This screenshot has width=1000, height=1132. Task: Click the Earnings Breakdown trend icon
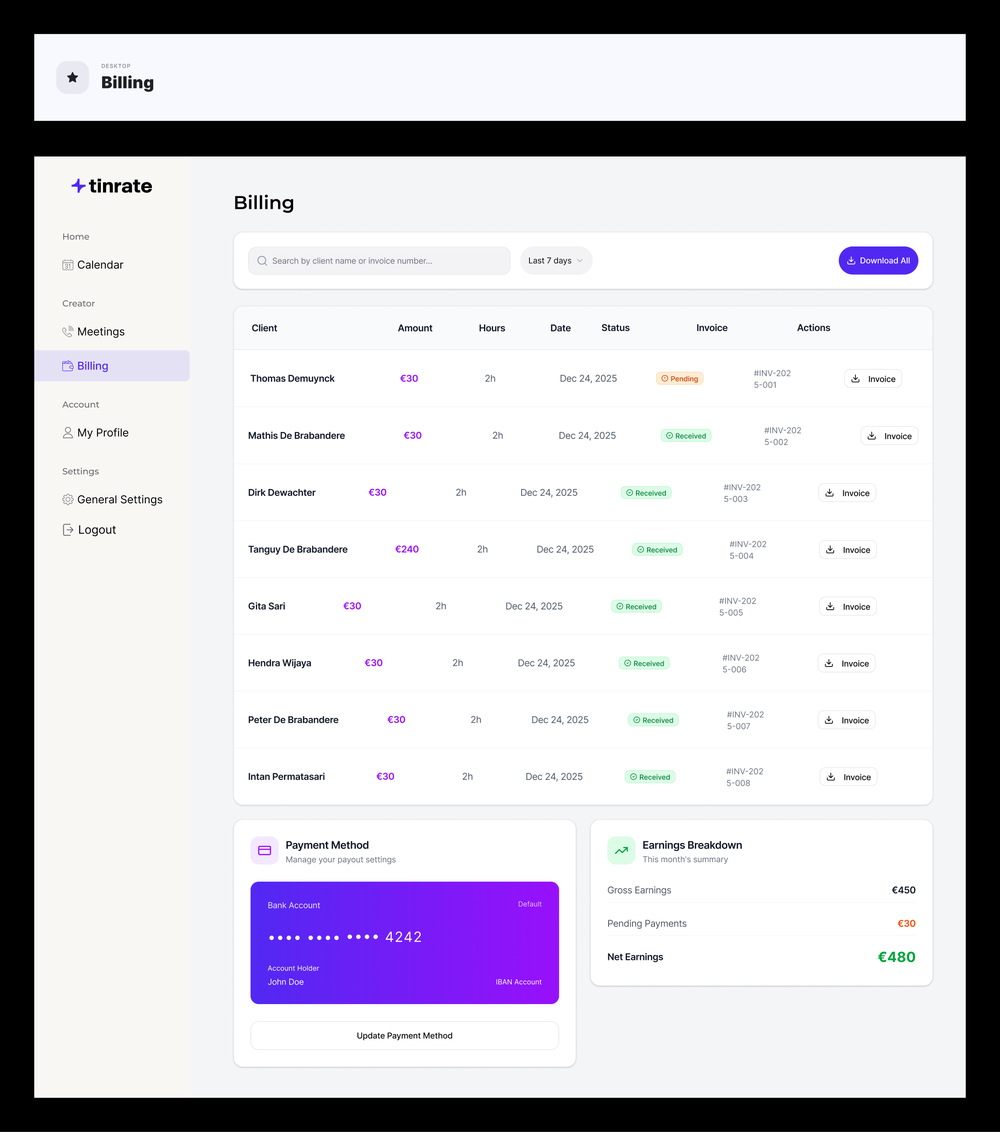coord(621,850)
